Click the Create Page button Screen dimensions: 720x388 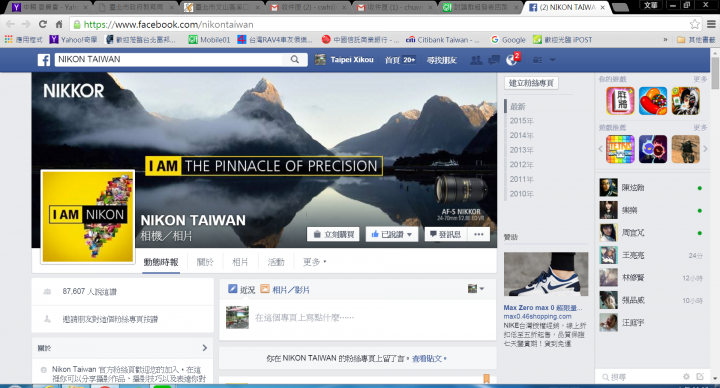point(531,83)
